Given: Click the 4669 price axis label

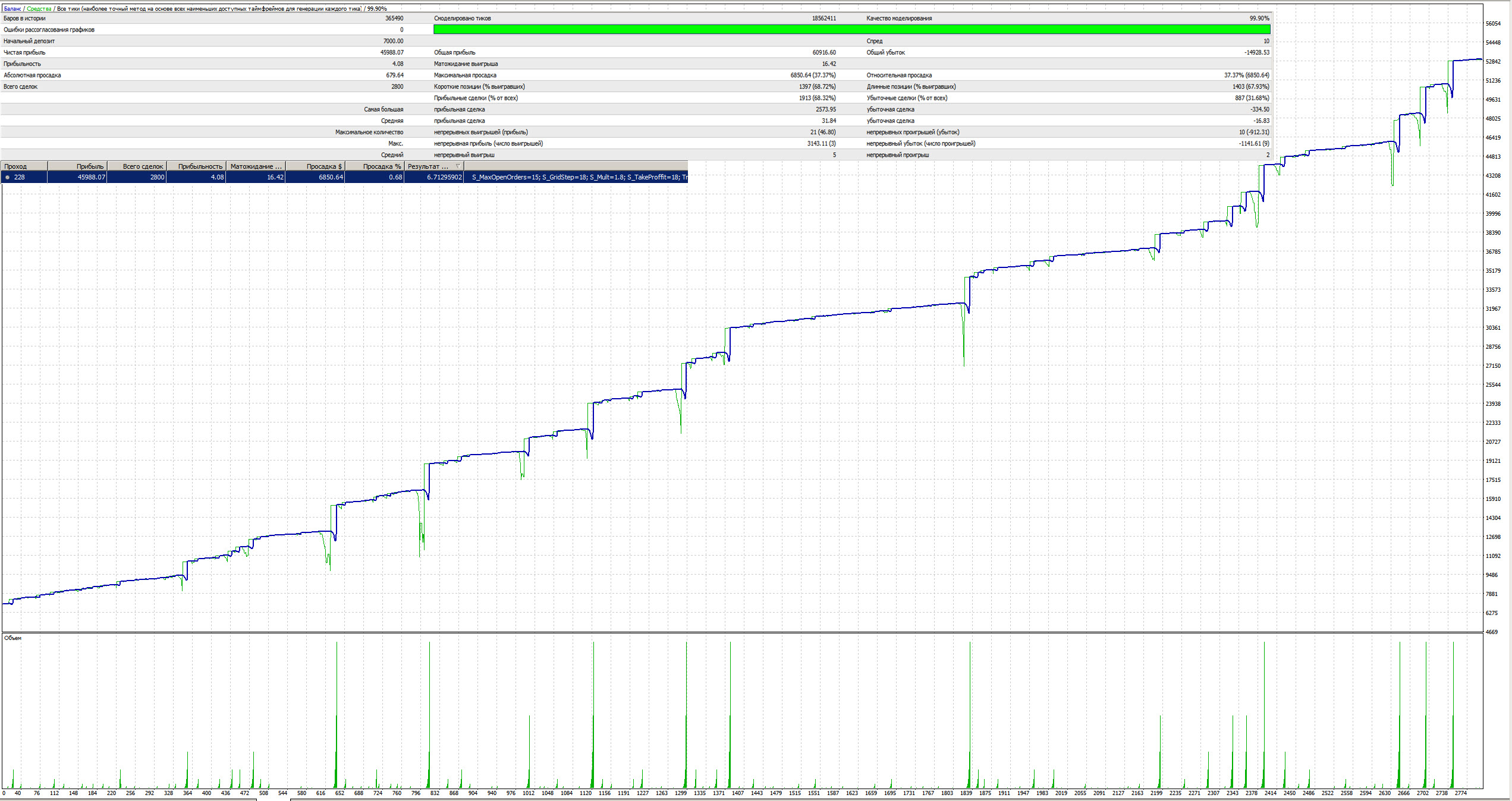Looking at the screenshot, I should pyautogui.click(x=1492, y=632).
